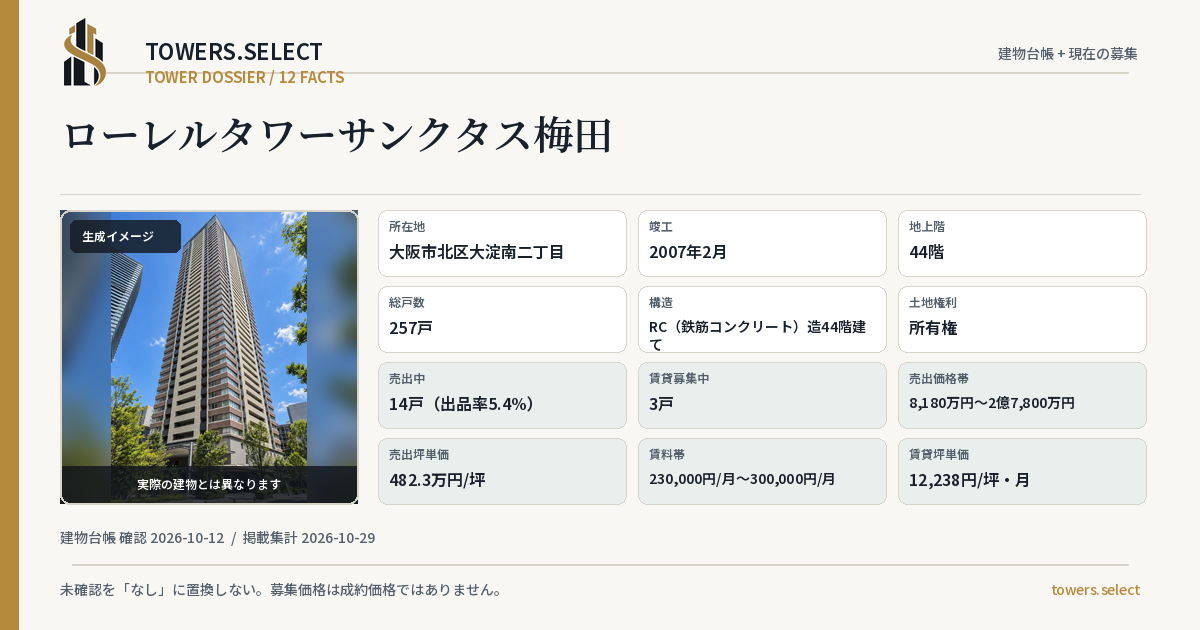Select the 竣工 card showing 2007年2月
The height and width of the screenshot is (630, 1200).
click(x=762, y=243)
